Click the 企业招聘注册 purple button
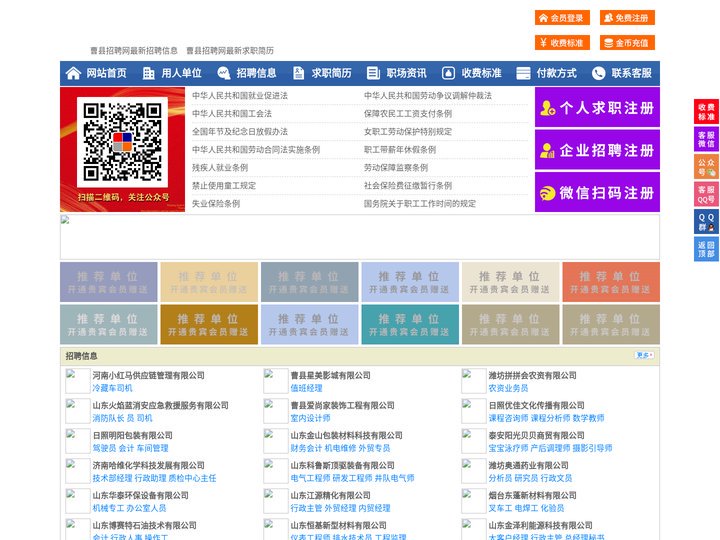Screen dimensions: 720x540 [x=597, y=150]
